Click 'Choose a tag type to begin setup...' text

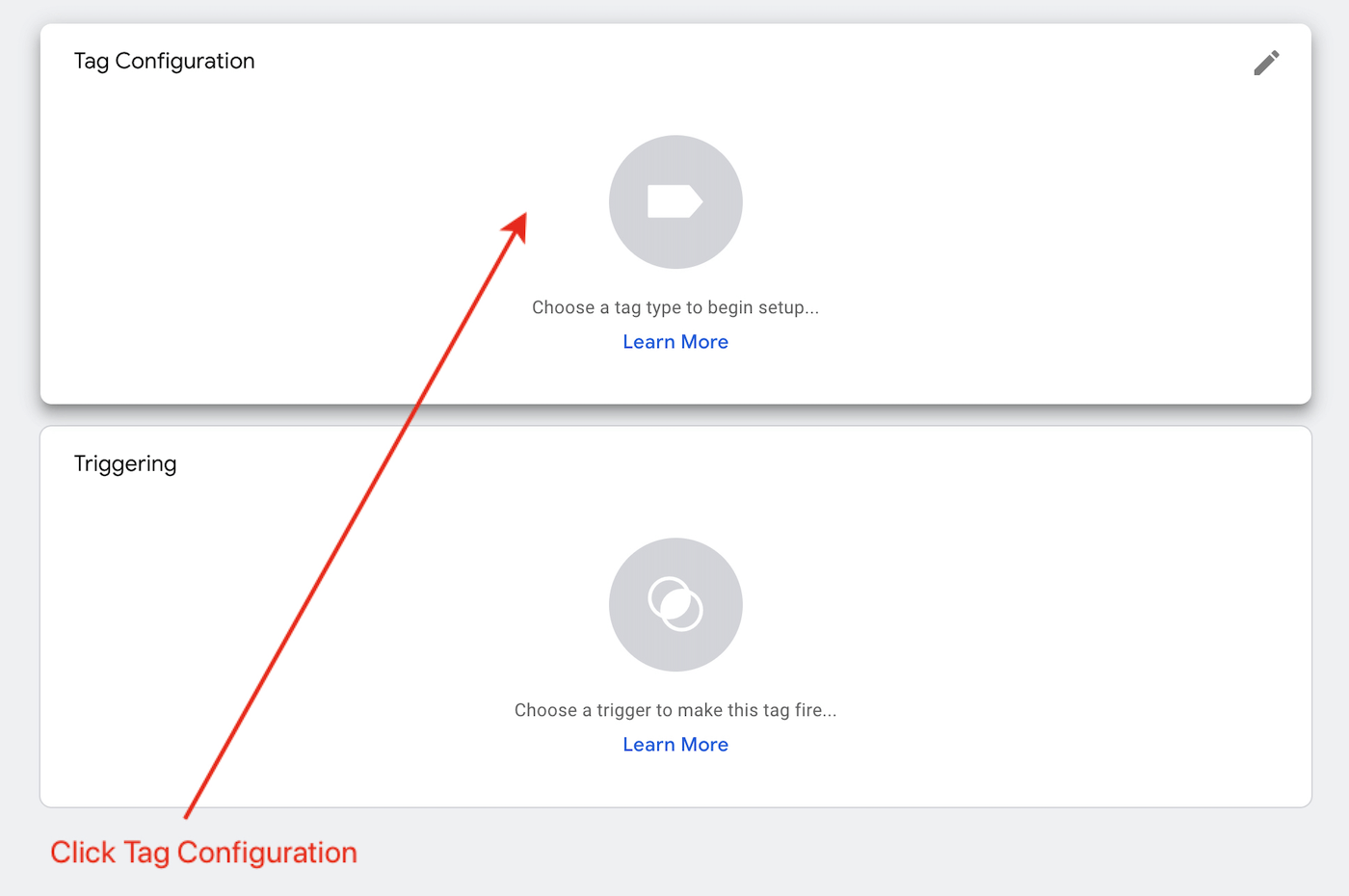coord(675,307)
